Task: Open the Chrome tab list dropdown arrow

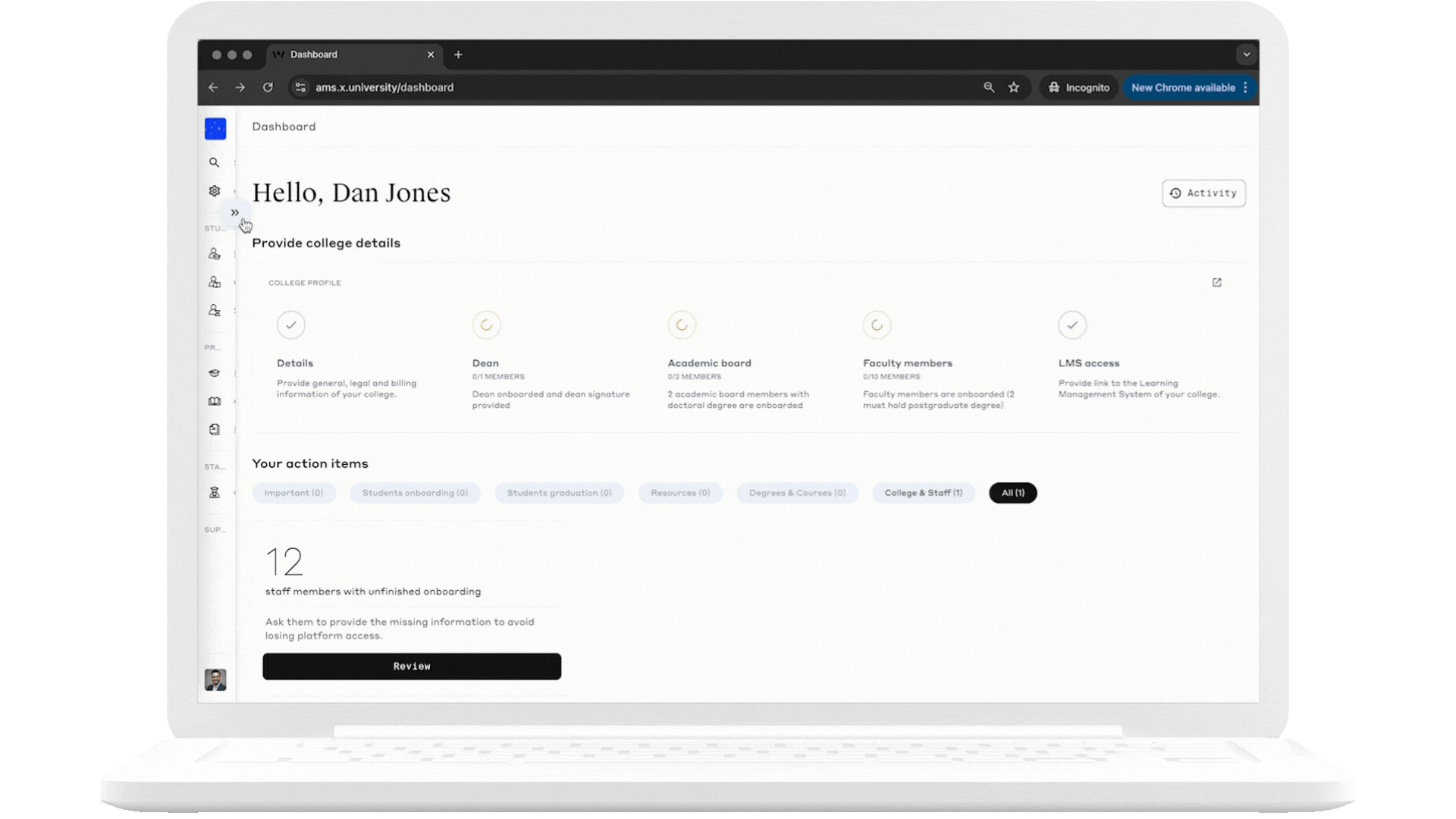Action: tap(1246, 55)
